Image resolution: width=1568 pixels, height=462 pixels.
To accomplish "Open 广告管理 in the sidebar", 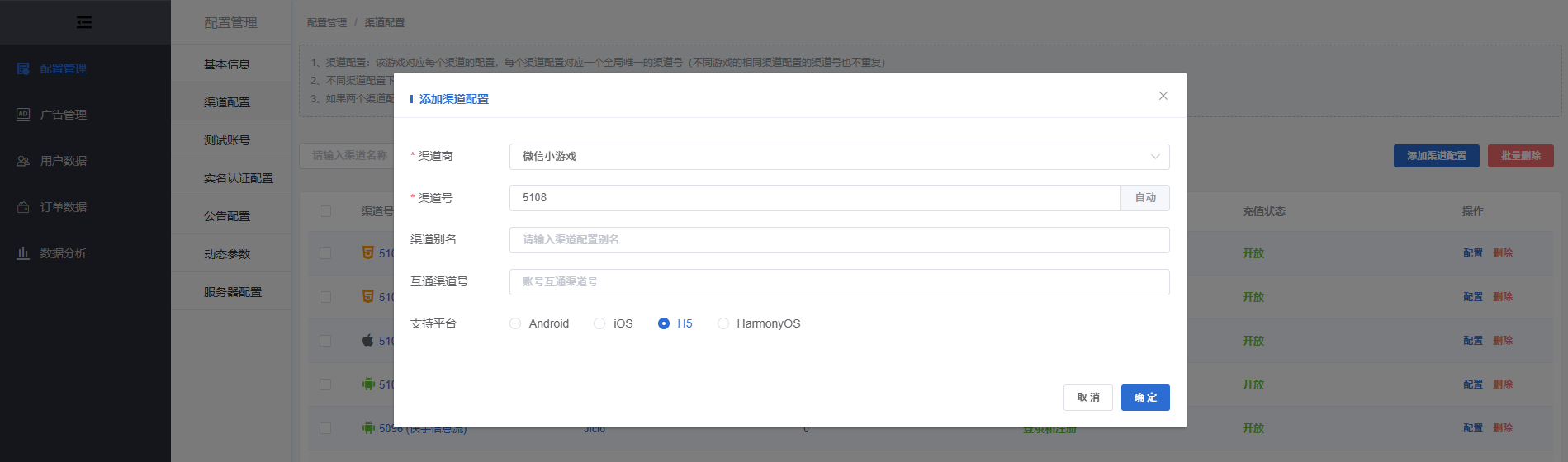I will [64, 115].
